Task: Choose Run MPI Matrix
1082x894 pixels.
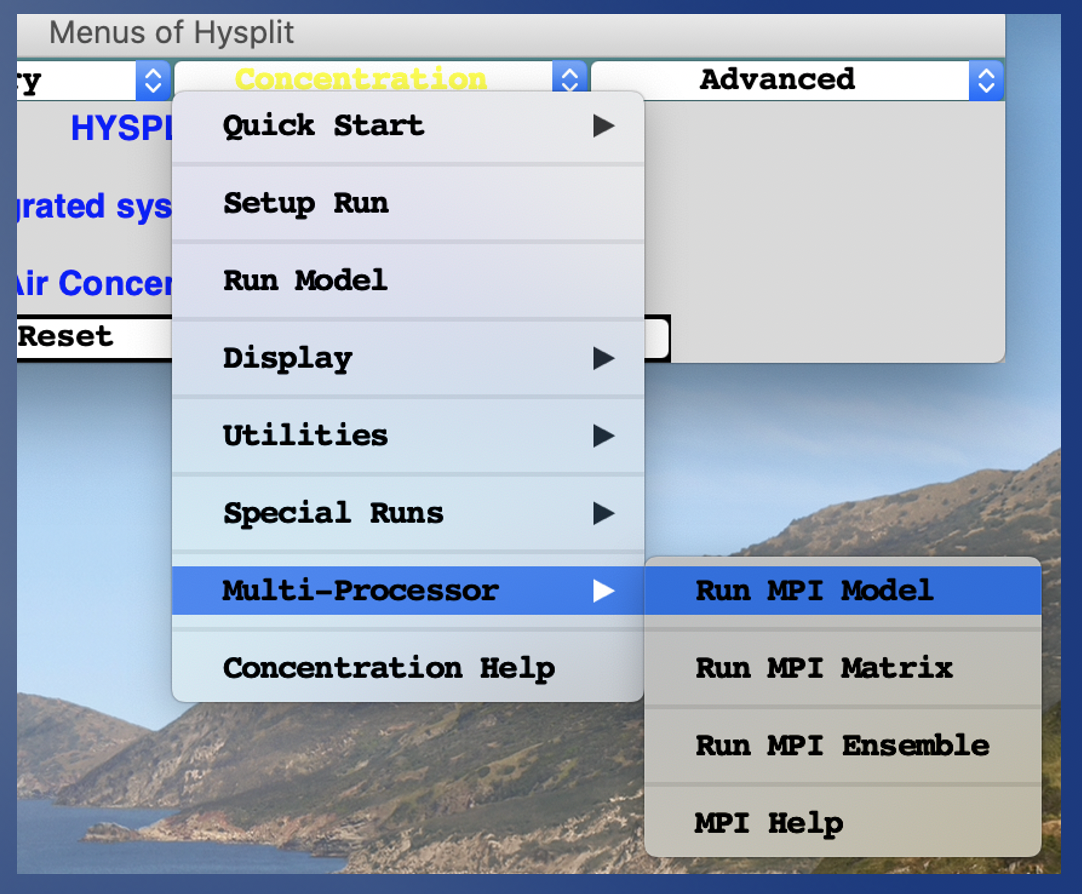Action: coord(843,668)
